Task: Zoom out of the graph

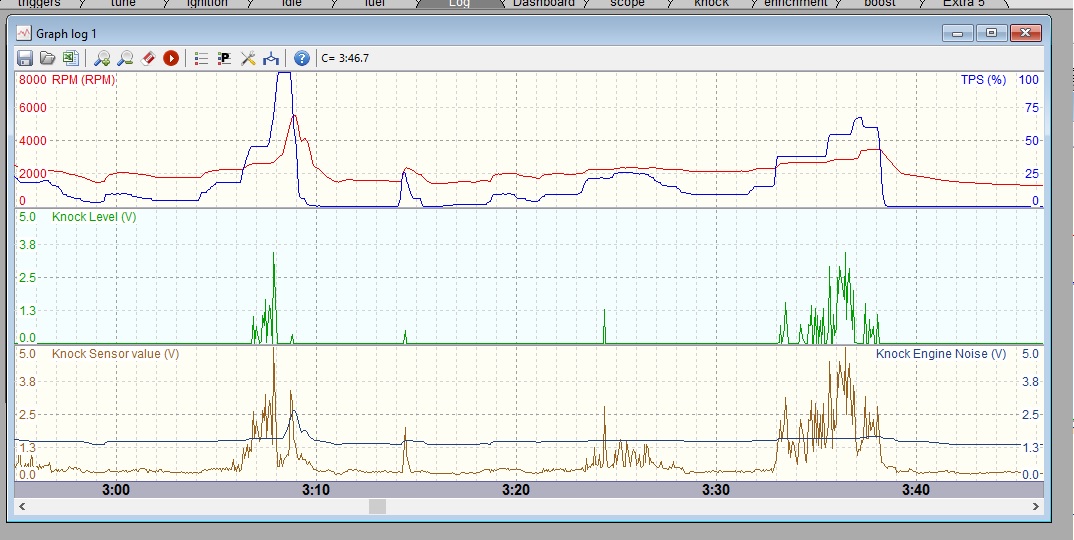Action: 125,58
